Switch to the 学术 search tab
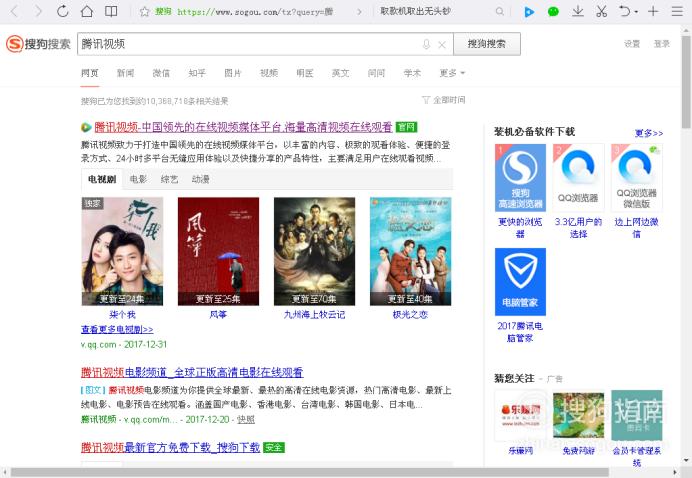 point(412,73)
